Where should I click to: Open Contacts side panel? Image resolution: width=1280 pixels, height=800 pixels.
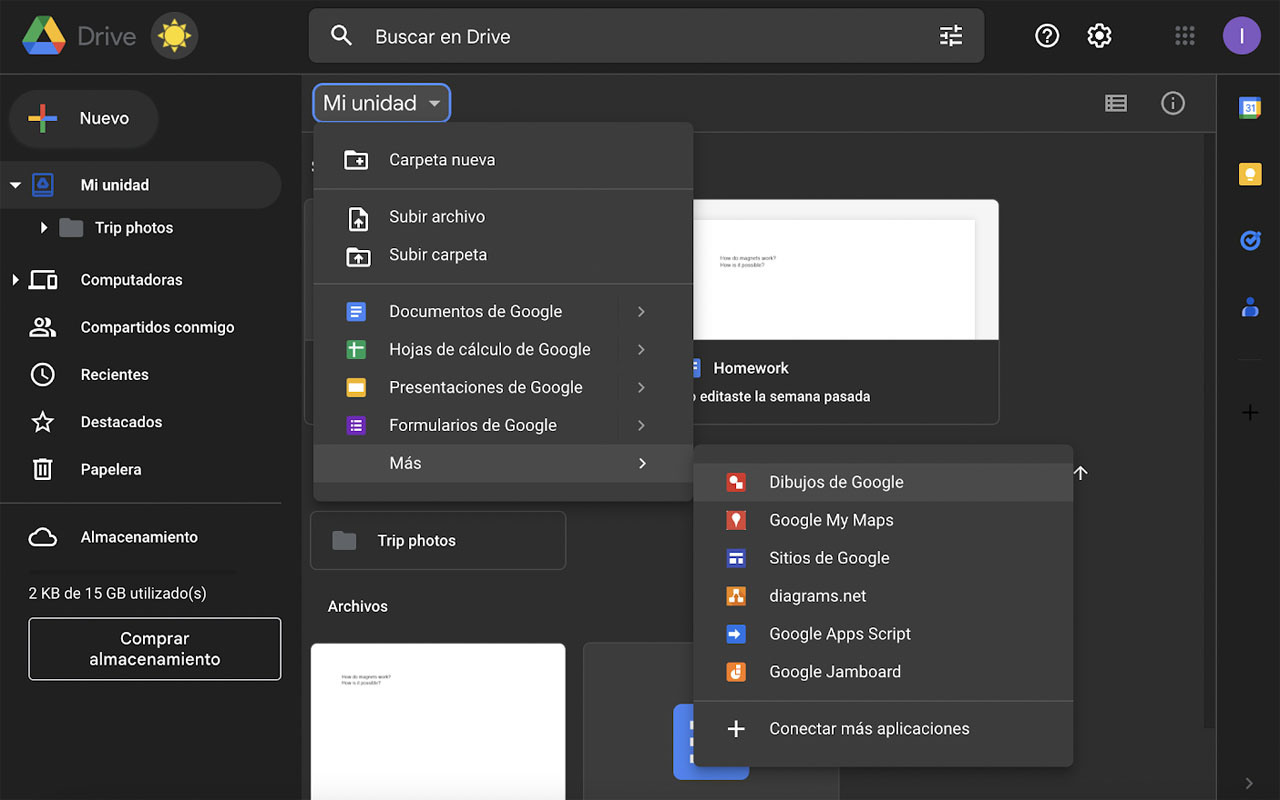(1249, 307)
